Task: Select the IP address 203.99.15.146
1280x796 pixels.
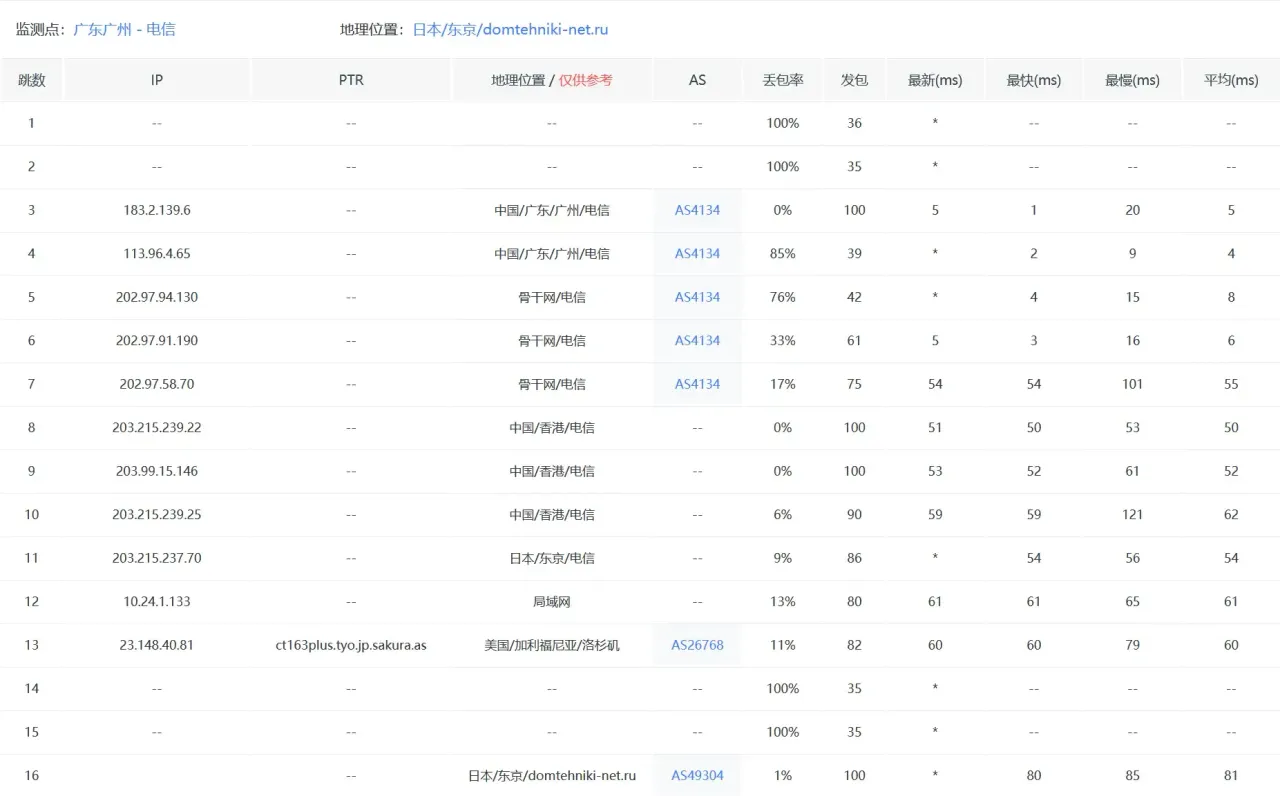Action: point(157,471)
